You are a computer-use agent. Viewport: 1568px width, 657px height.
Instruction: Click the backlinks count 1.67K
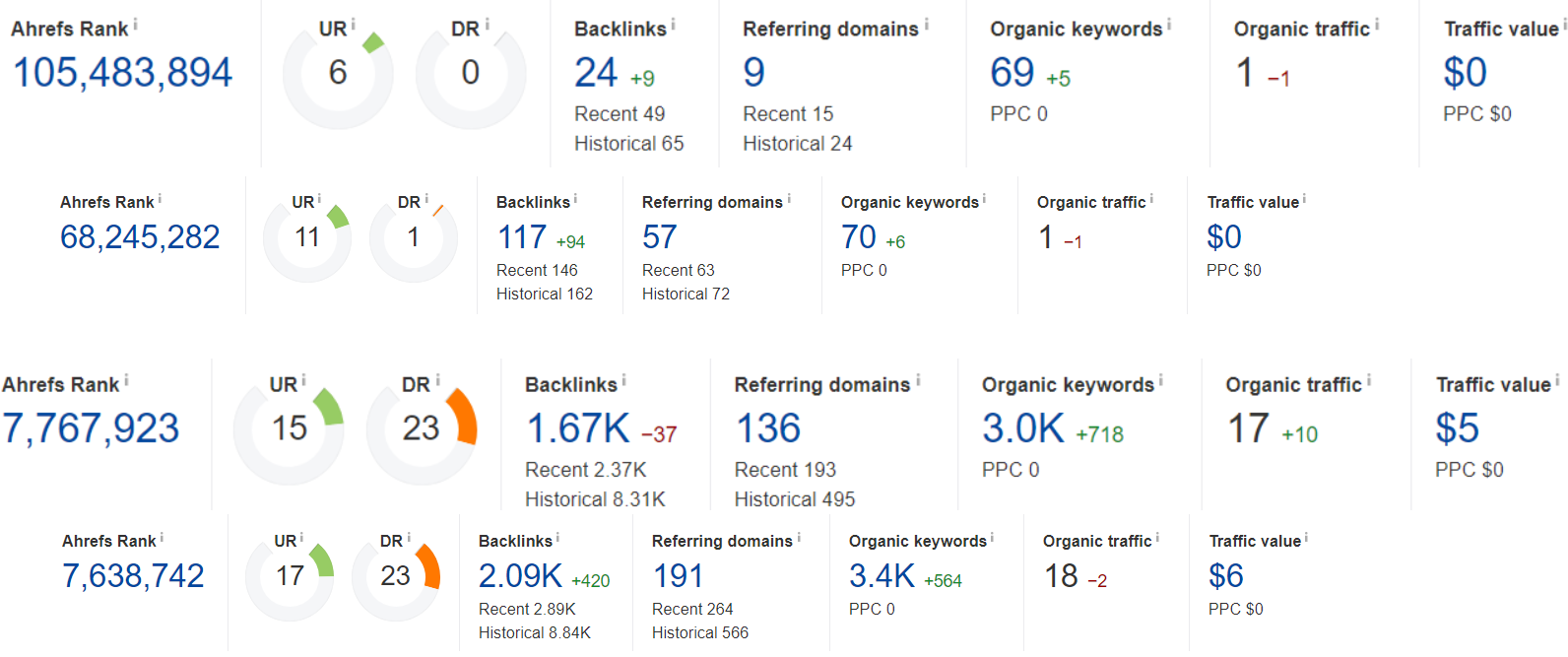578,428
